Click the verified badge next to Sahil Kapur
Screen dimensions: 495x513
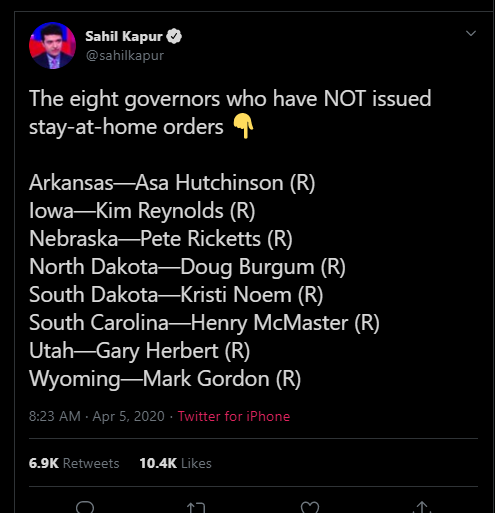(174, 36)
